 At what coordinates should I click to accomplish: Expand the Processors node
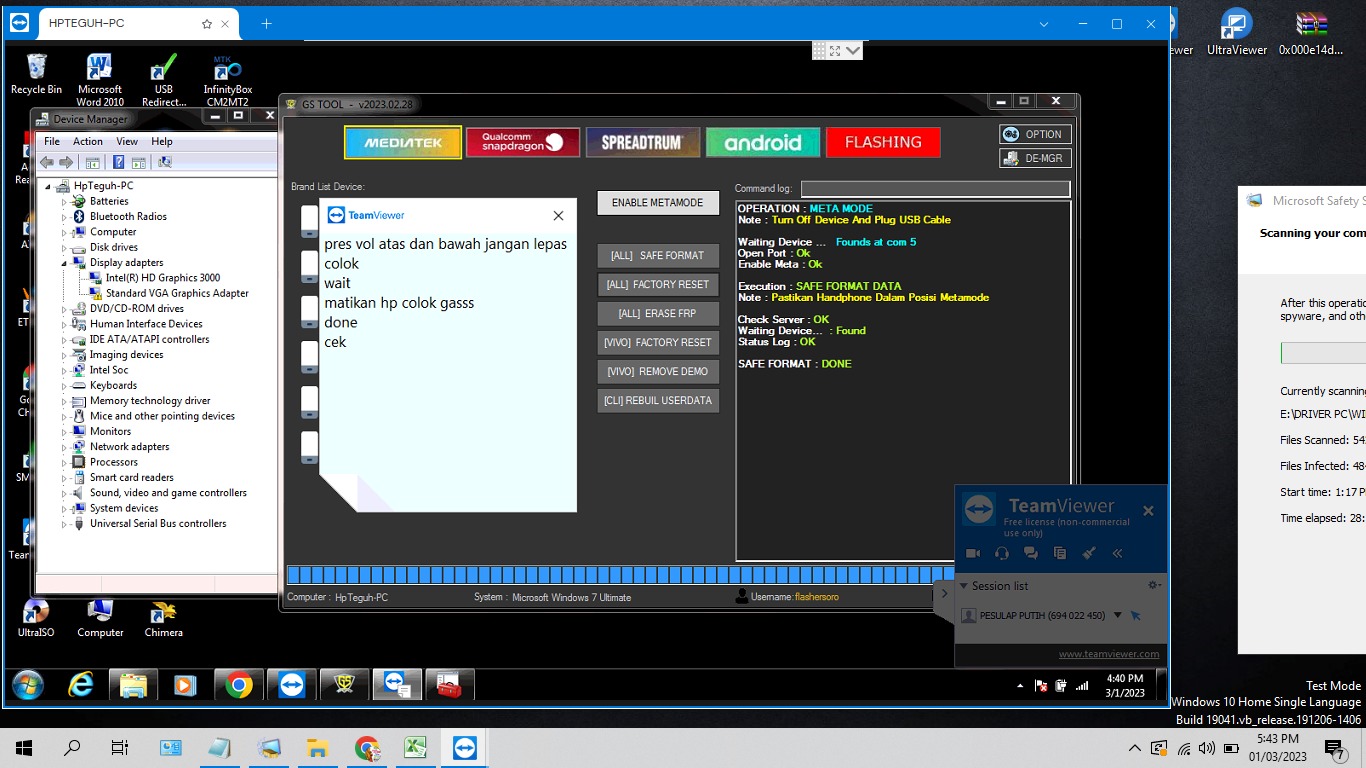63,462
